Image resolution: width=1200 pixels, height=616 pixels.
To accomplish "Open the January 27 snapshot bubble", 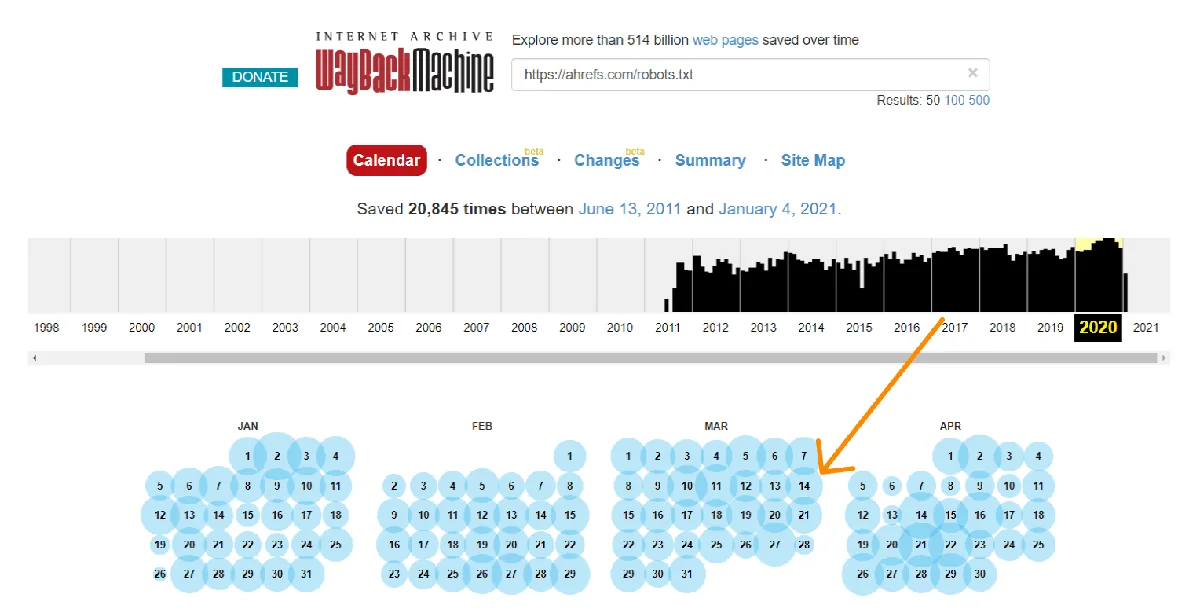I will (190, 574).
